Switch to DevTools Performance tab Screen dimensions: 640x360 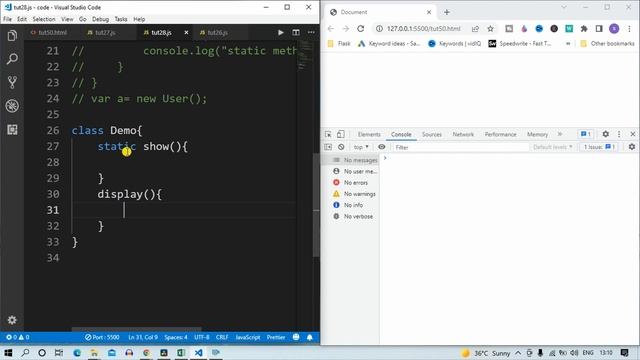(500, 134)
